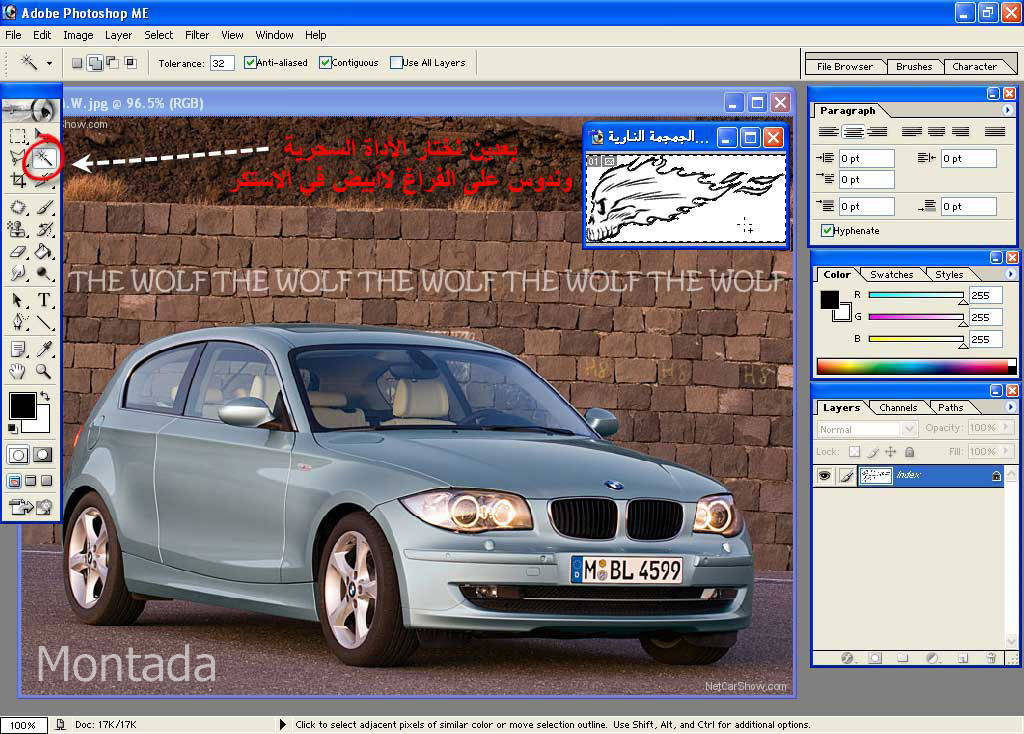1024x734 pixels.
Task: Select the Type tool
Action: [44, 300]
